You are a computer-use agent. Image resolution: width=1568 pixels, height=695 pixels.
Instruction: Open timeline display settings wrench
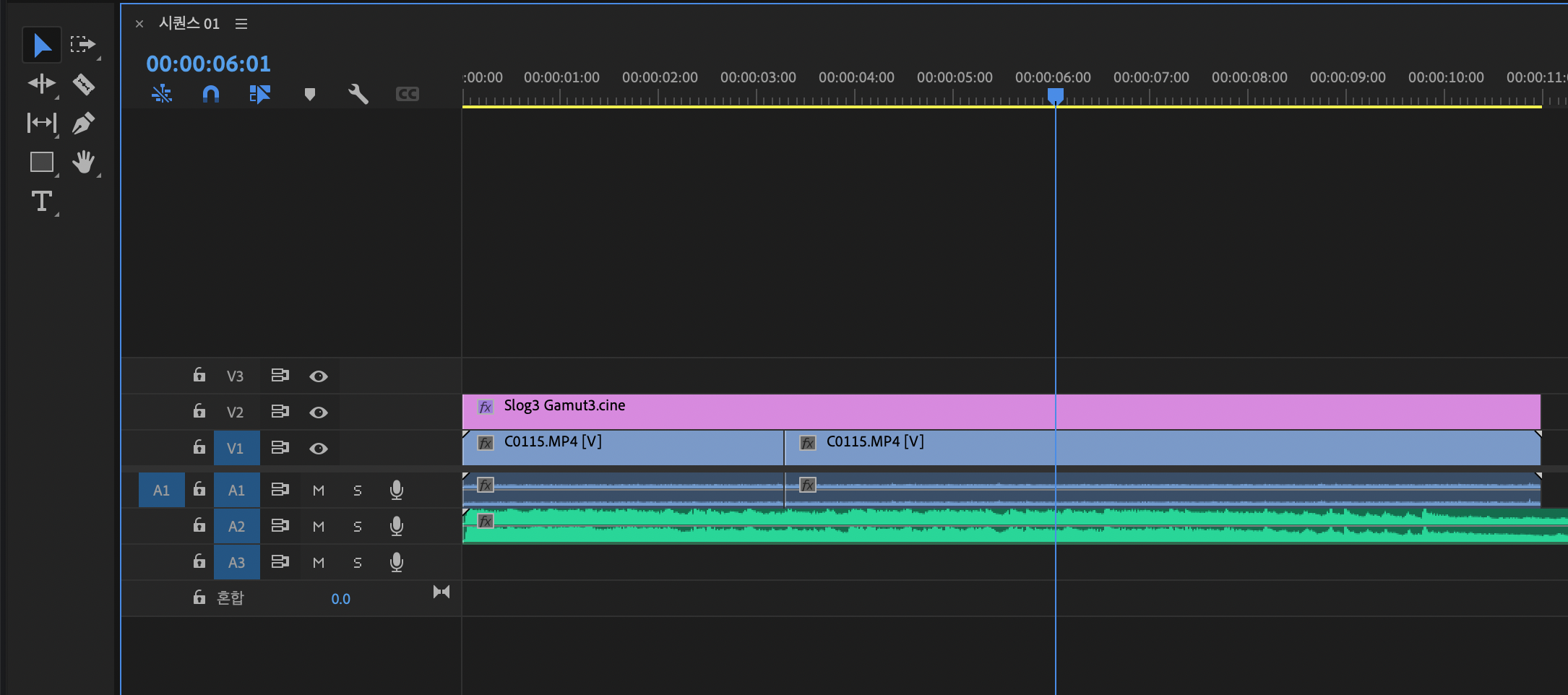[x=358, y=94]
